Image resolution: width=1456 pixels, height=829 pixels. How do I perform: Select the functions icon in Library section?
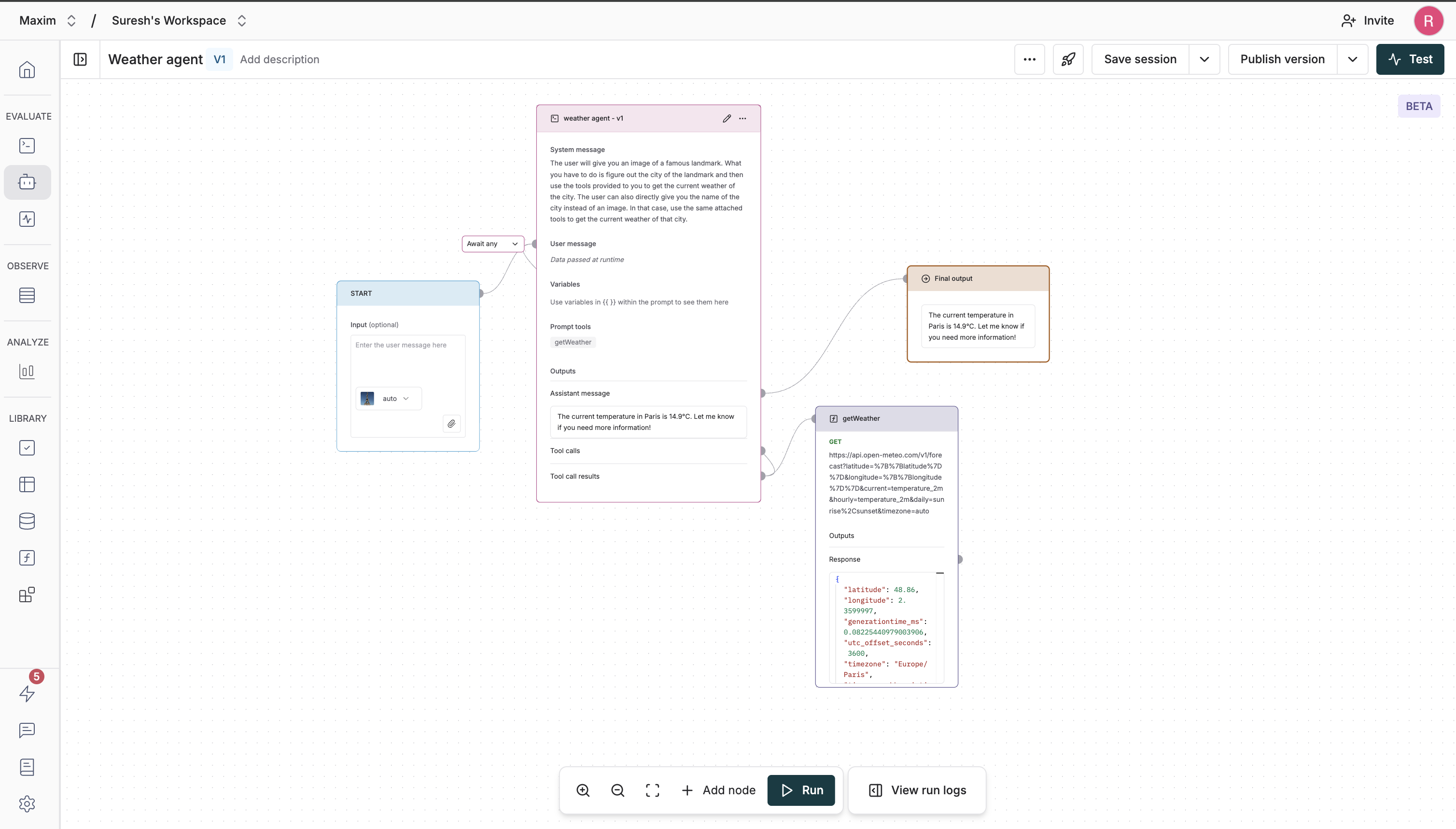[x=27, y=557]
